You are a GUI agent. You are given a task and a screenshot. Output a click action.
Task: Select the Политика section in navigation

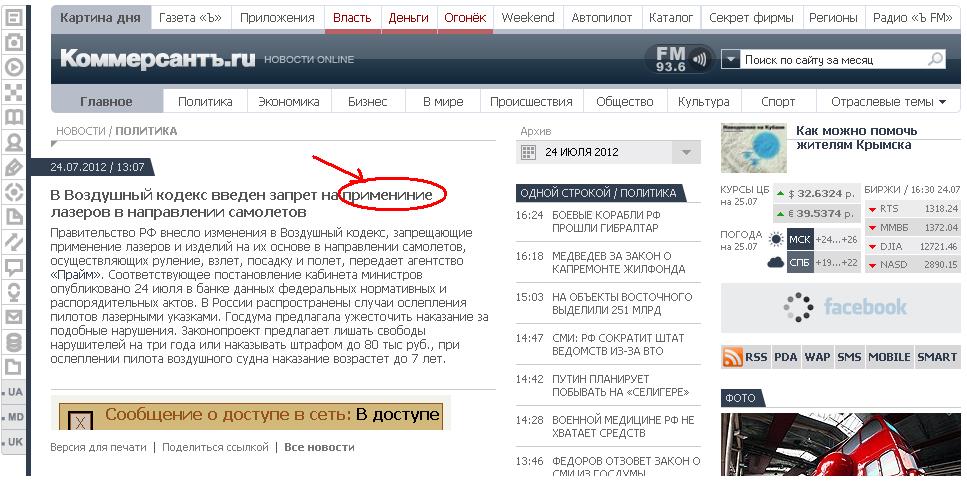(x=205, y=102)
